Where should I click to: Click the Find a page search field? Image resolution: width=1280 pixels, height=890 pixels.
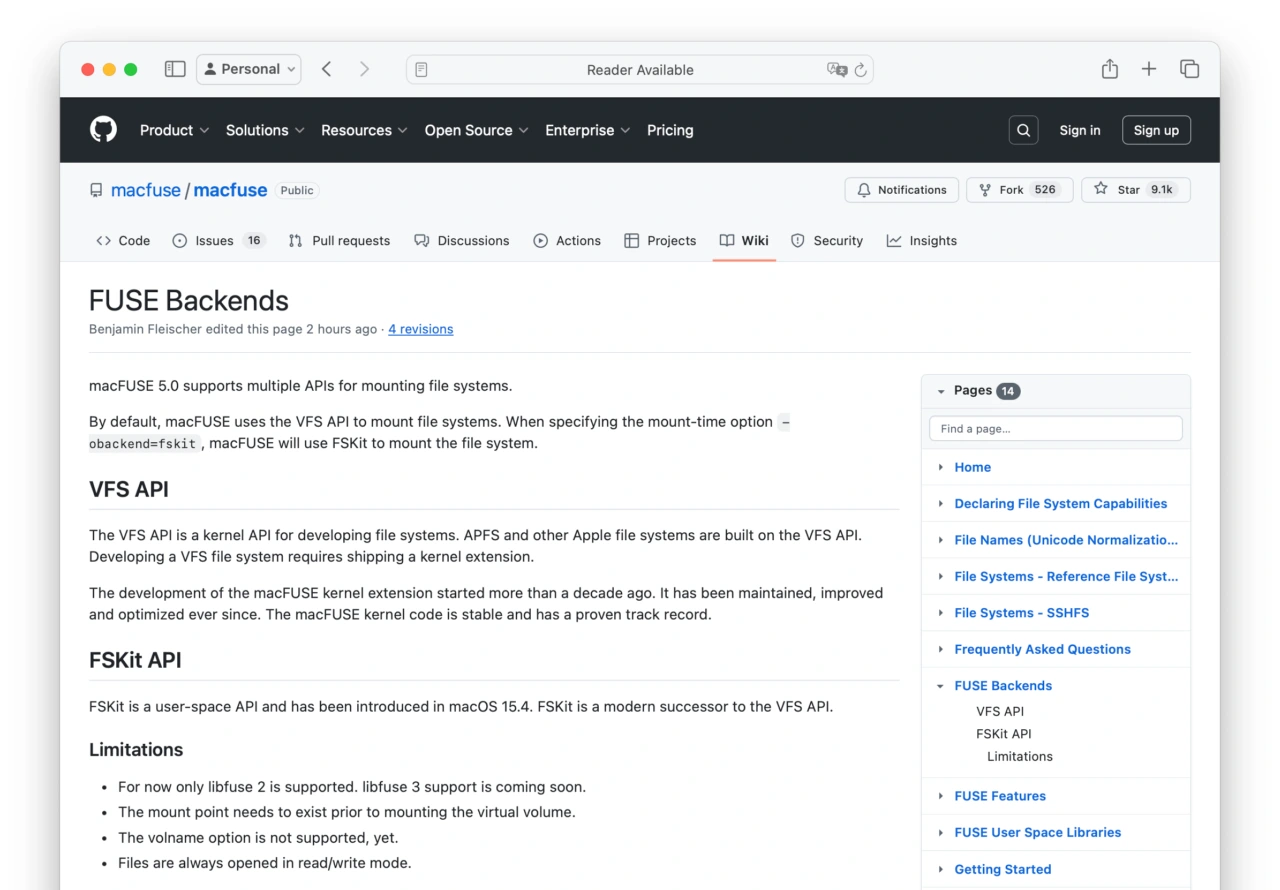[x=1055, y=428]
